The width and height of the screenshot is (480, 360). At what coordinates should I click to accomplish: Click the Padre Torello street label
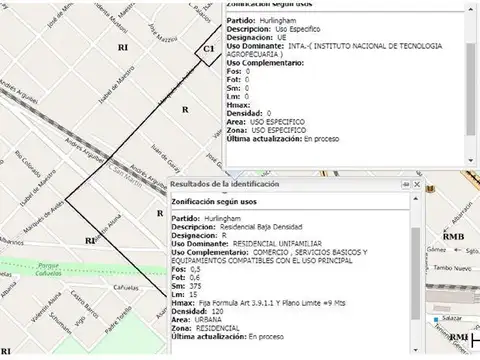(x=118, y=319)
